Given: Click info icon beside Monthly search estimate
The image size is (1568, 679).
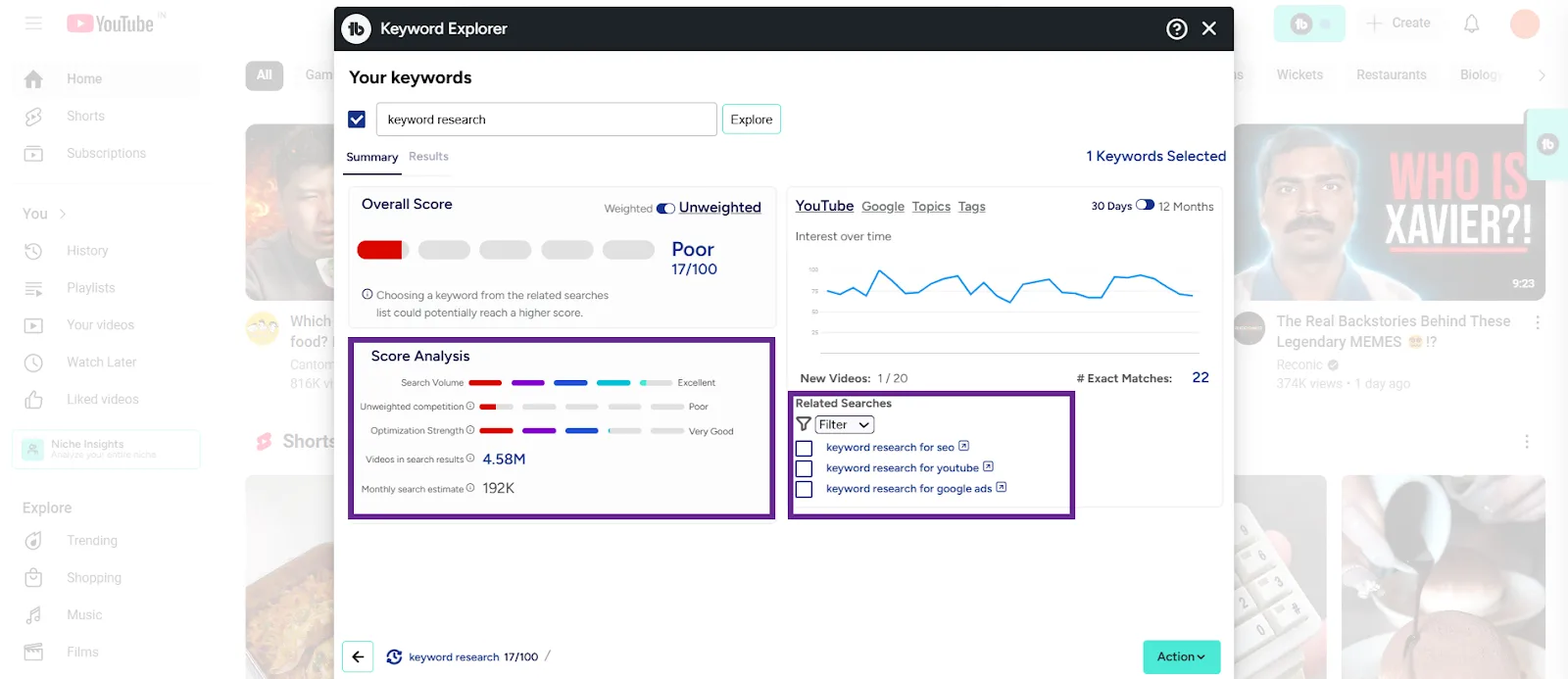Looking at the screenshot, I should (470, 488).
